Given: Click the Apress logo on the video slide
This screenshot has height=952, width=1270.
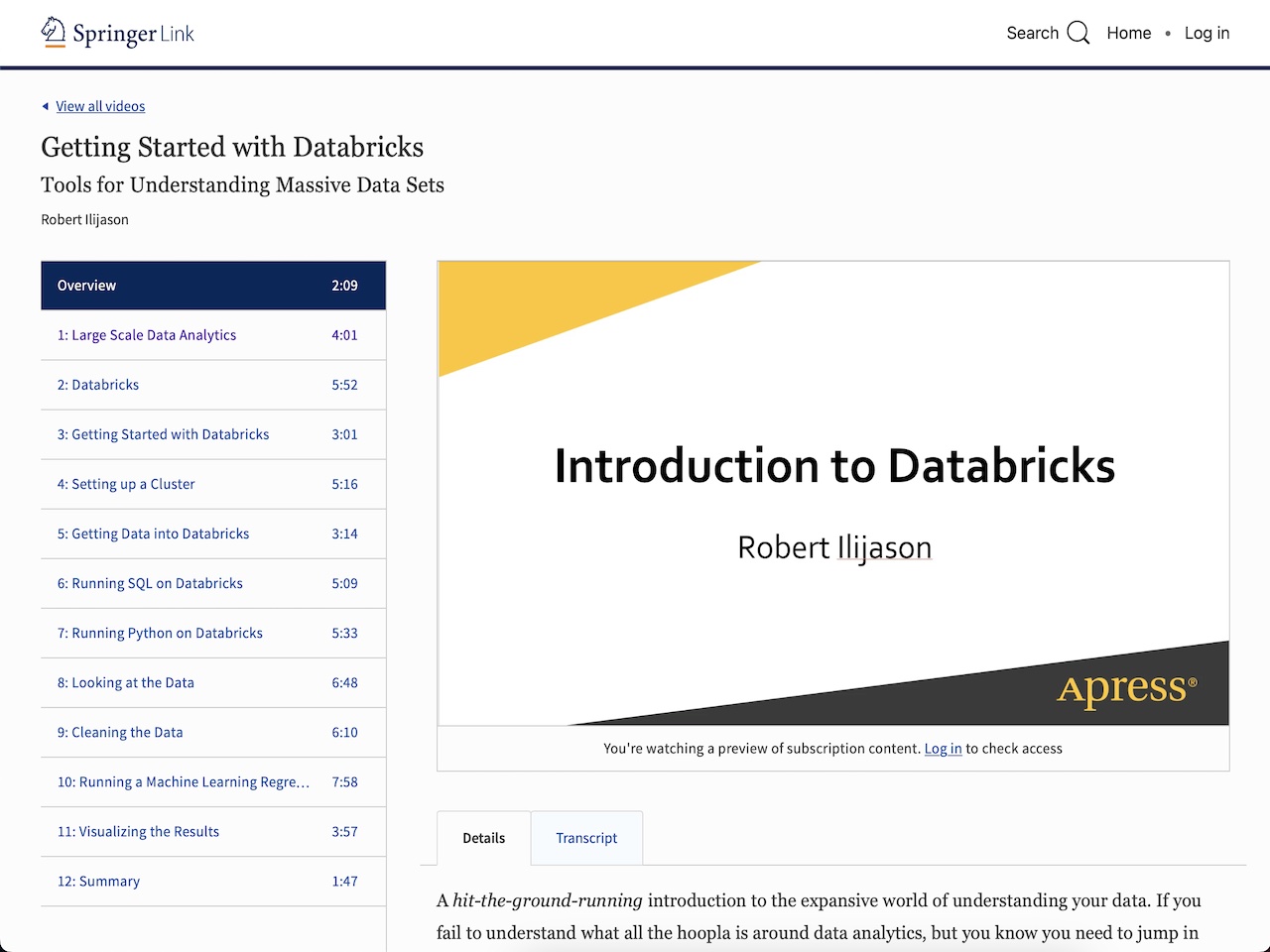Looking at the screenshot, I should point(1127,688).
